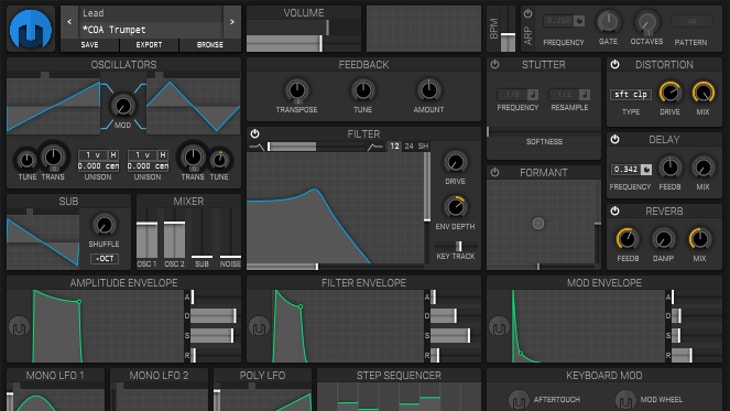Viewport: 730px width, 411px height.
Task: Click Mod Envelope modulation source icon
Action: [x=499, y=326]
